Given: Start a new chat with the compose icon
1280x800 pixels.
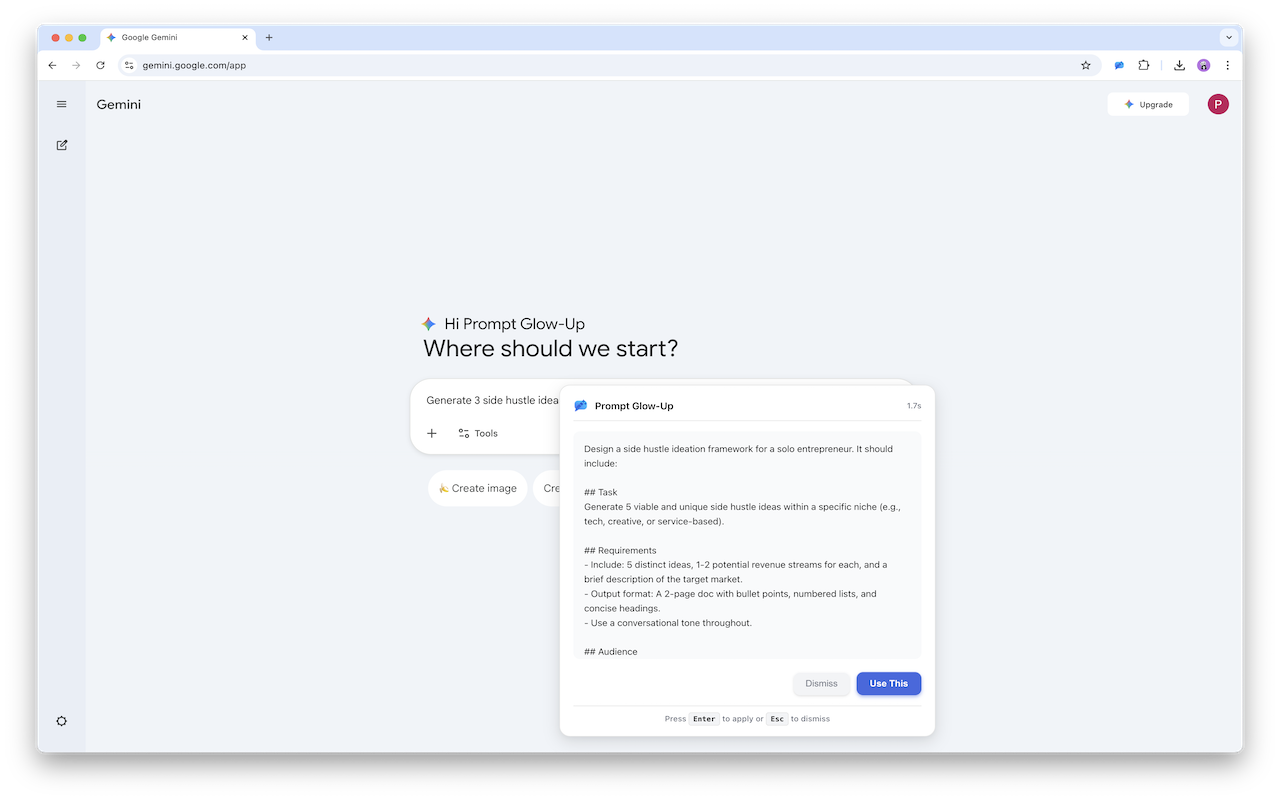Looking at the screenshot, I should (62, 145).
